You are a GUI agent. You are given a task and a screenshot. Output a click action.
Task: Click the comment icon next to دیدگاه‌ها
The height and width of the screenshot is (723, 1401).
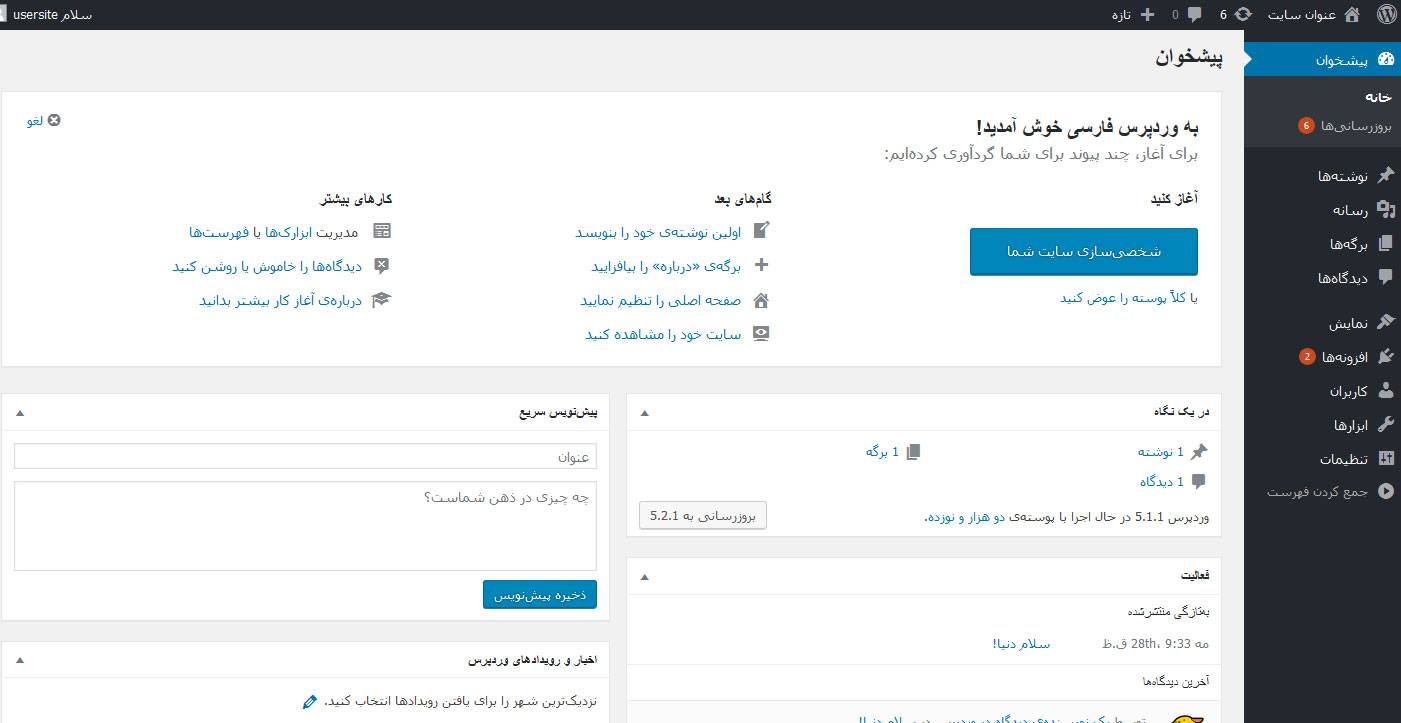point(1385,277)
